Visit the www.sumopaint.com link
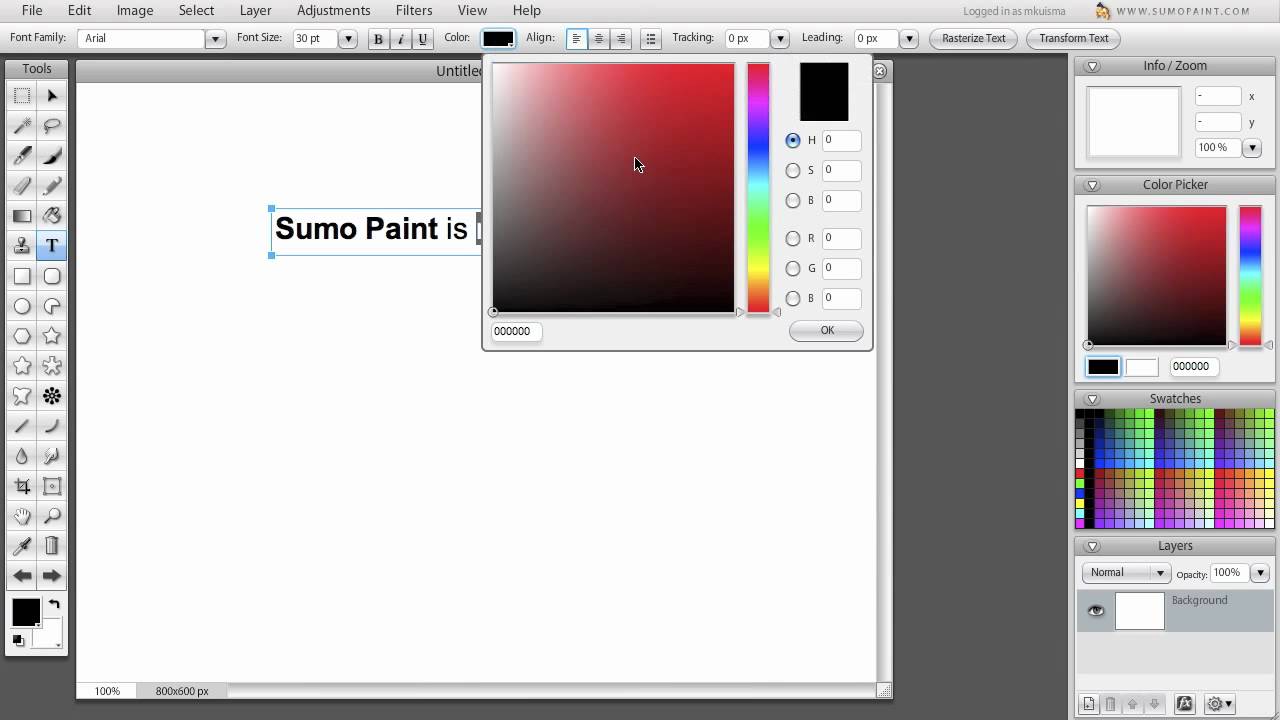 coord(1183,11)
